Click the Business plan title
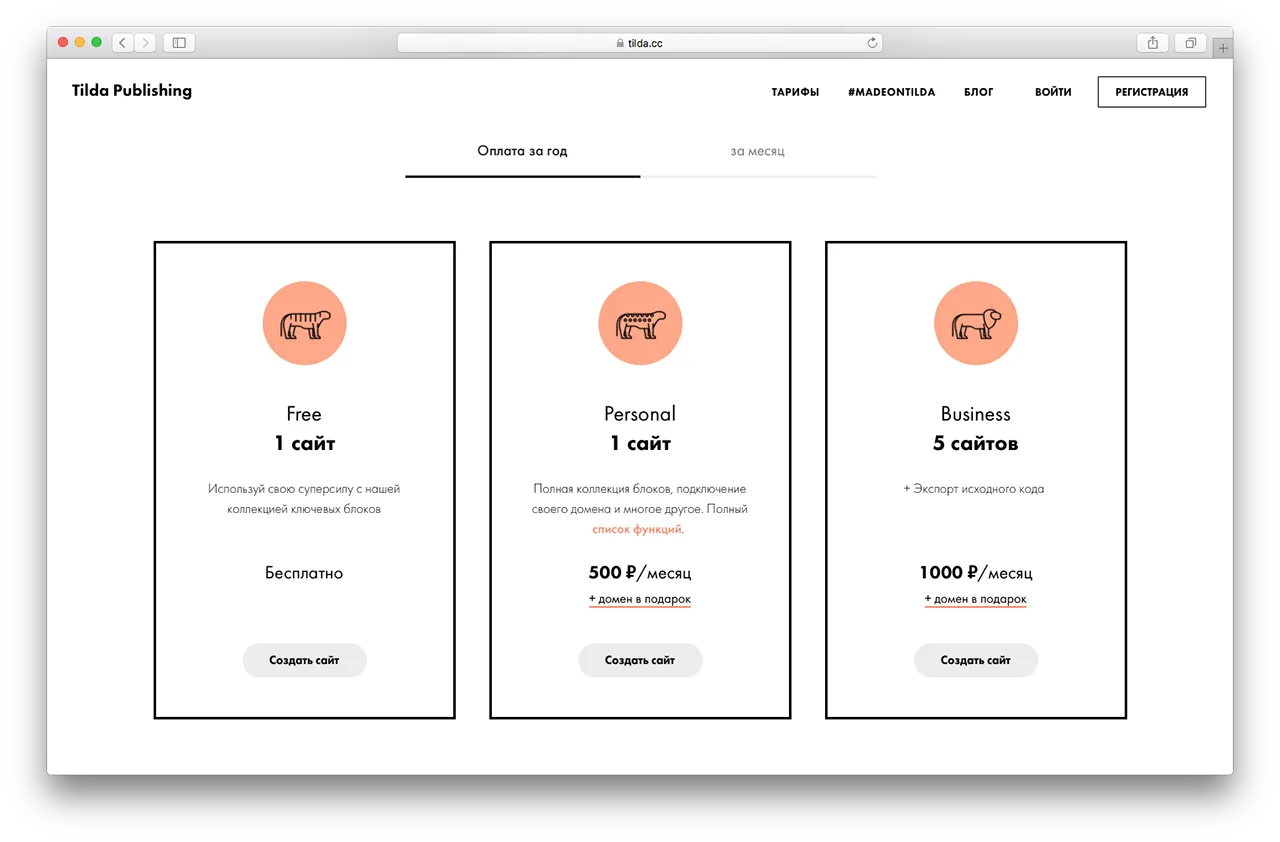 tap(976, 414)
